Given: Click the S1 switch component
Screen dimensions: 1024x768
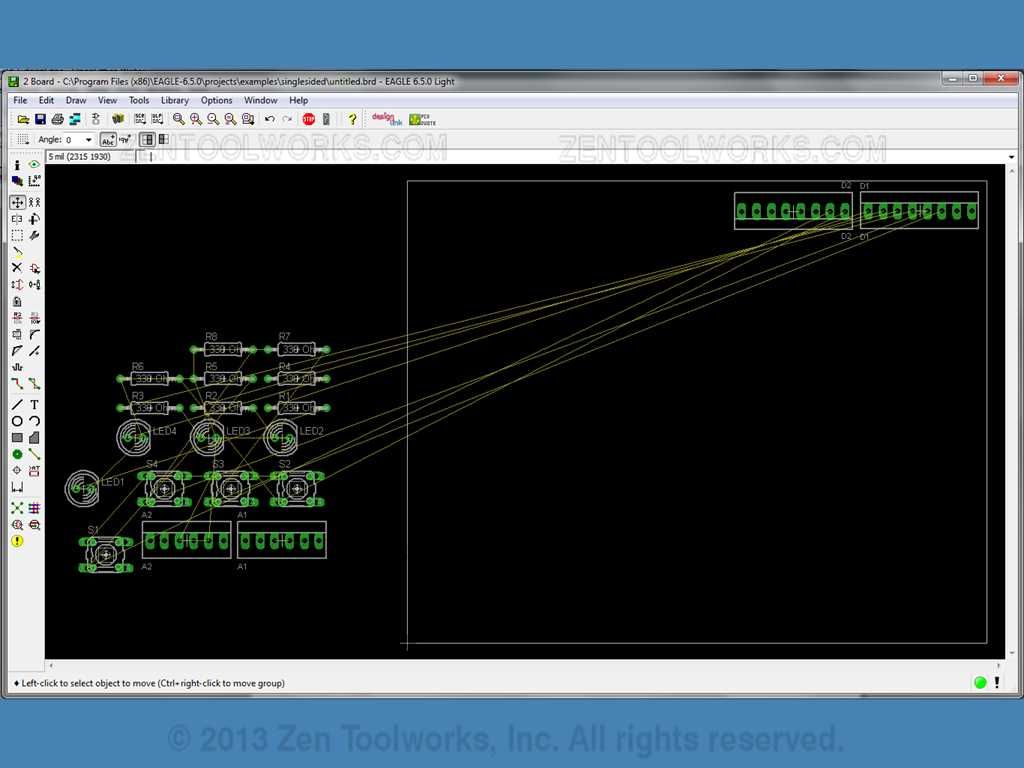Looking at the screenshot, I should pos(106,554).
